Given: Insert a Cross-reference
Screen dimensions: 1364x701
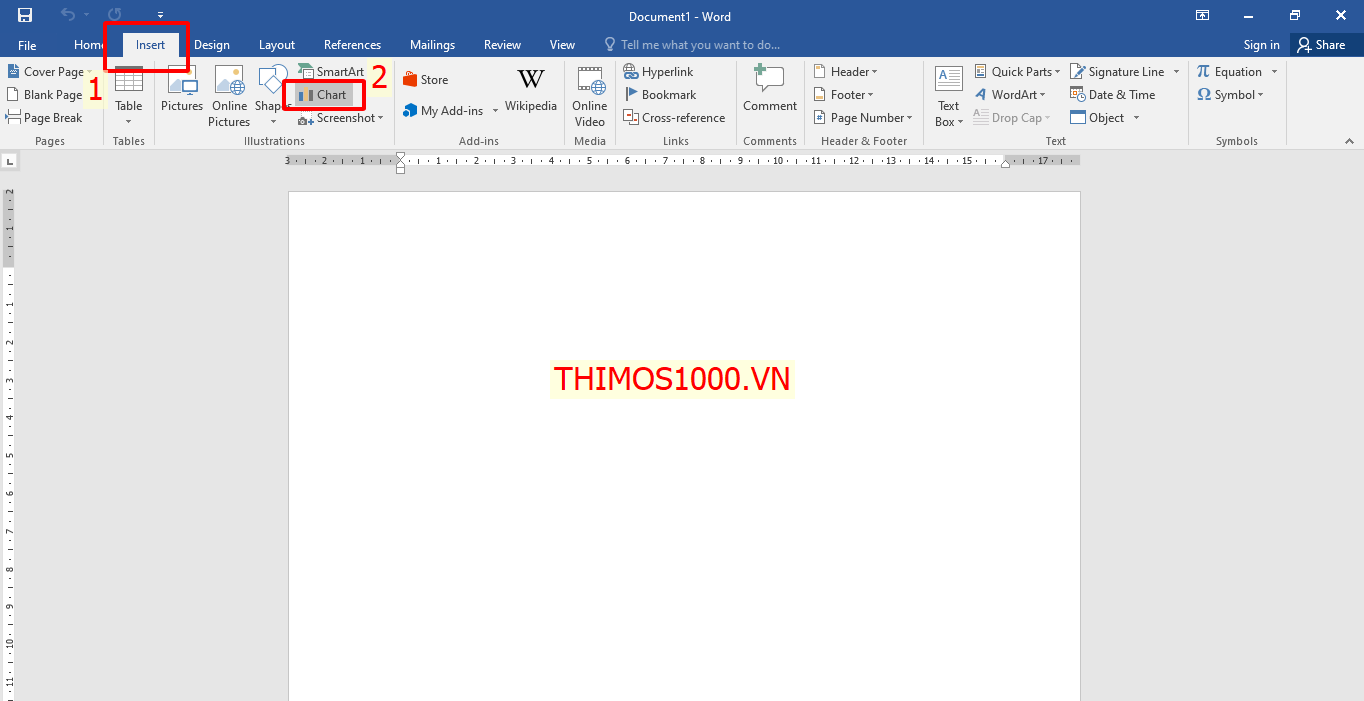Looking at the screenshot, I should (674, 118).
